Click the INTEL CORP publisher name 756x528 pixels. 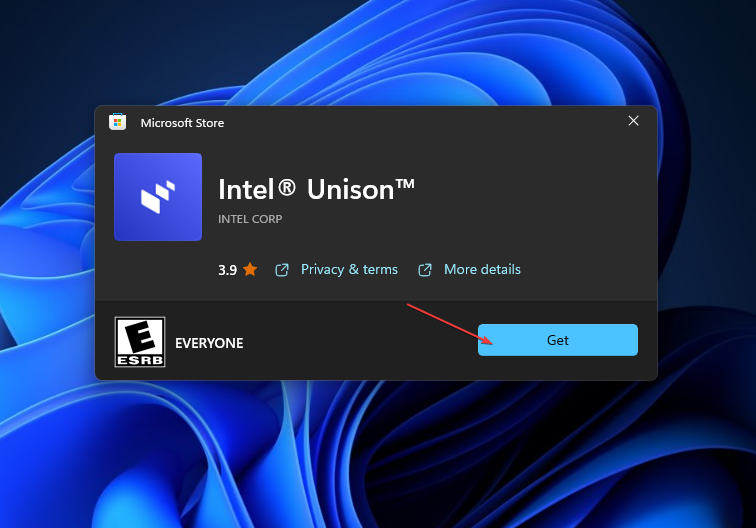(x=250, y=219)
